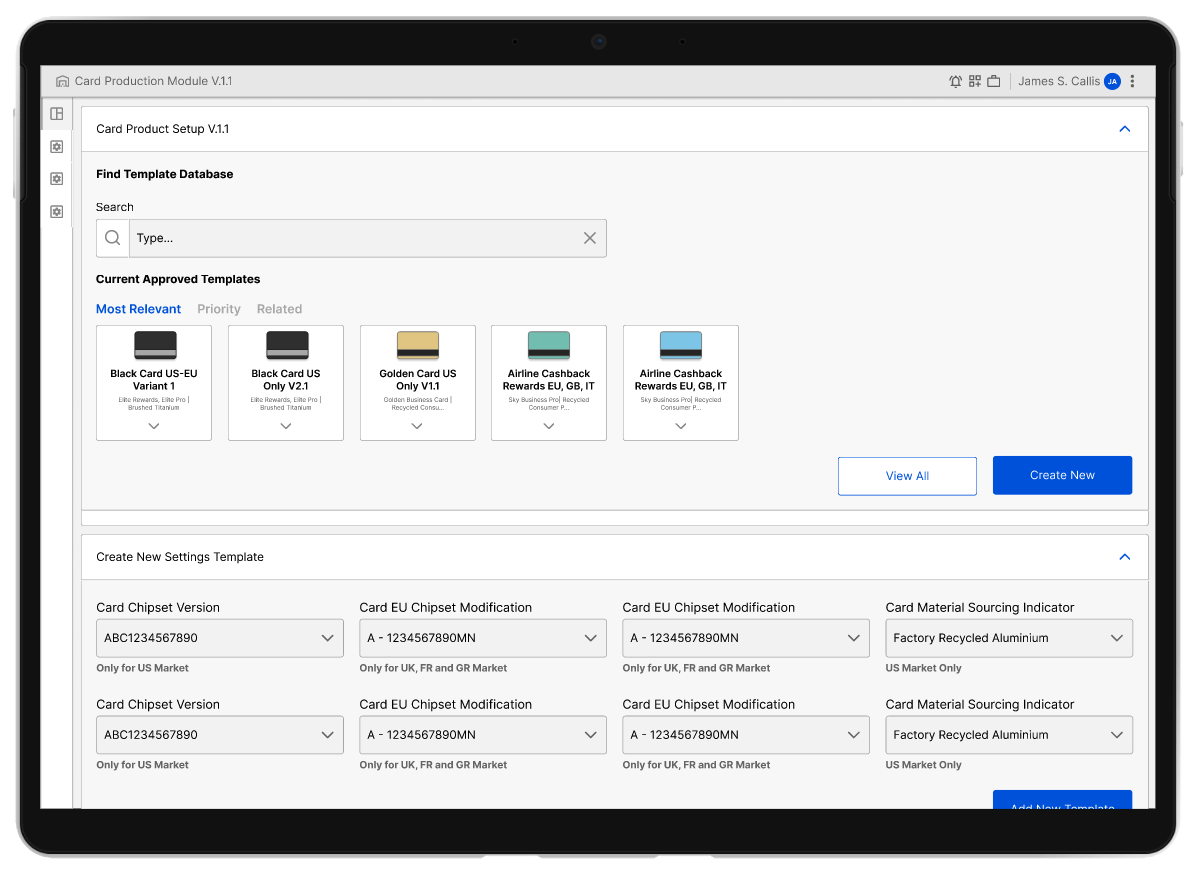1193x874 pixels.
Task: Select the layout panel icon in sidebar
Action: [x=57, y=114]
